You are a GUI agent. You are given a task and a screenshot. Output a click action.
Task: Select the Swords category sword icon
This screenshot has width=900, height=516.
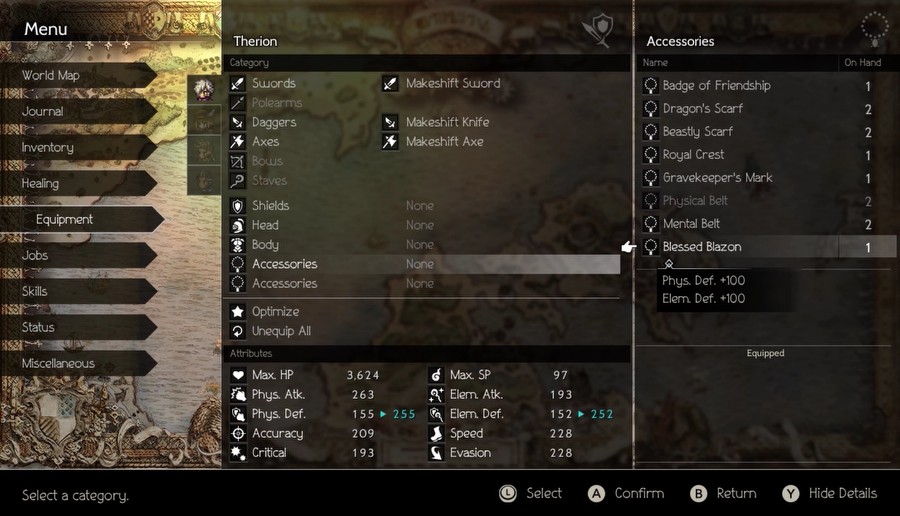pyautogui.click(x=238, y=83)
